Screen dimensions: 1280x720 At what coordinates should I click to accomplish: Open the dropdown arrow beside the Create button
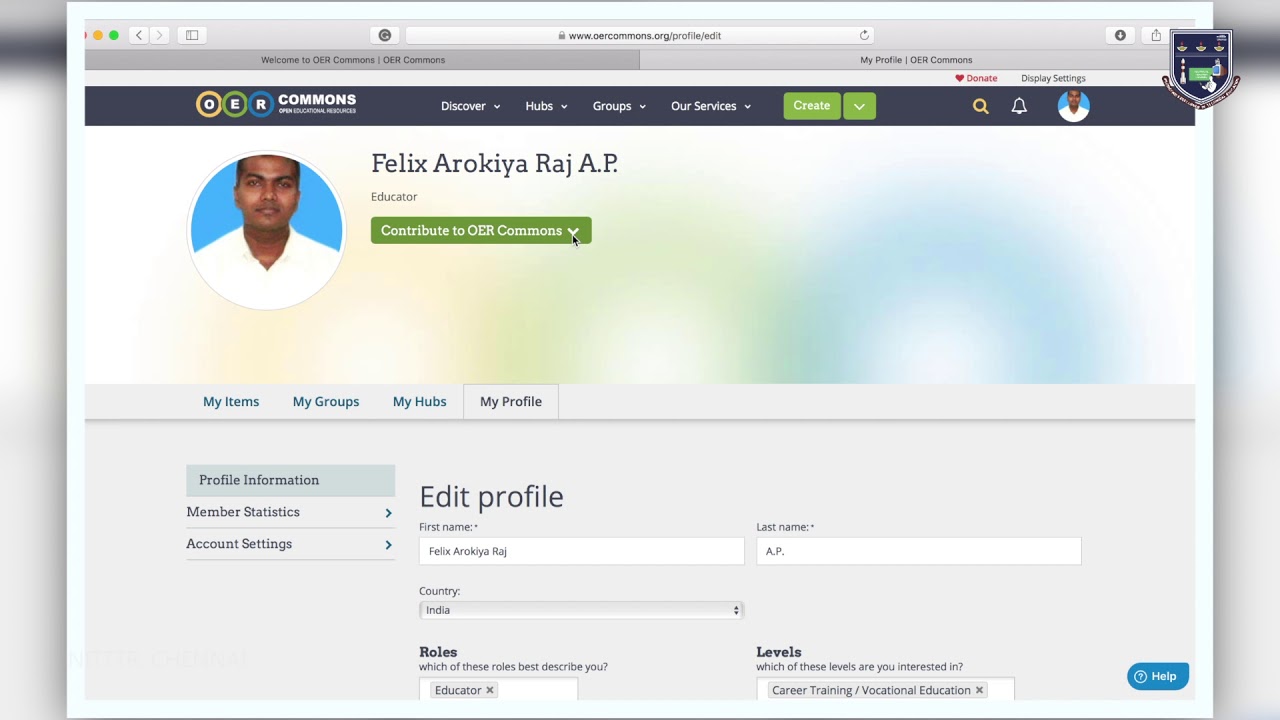tap(859, 106)
